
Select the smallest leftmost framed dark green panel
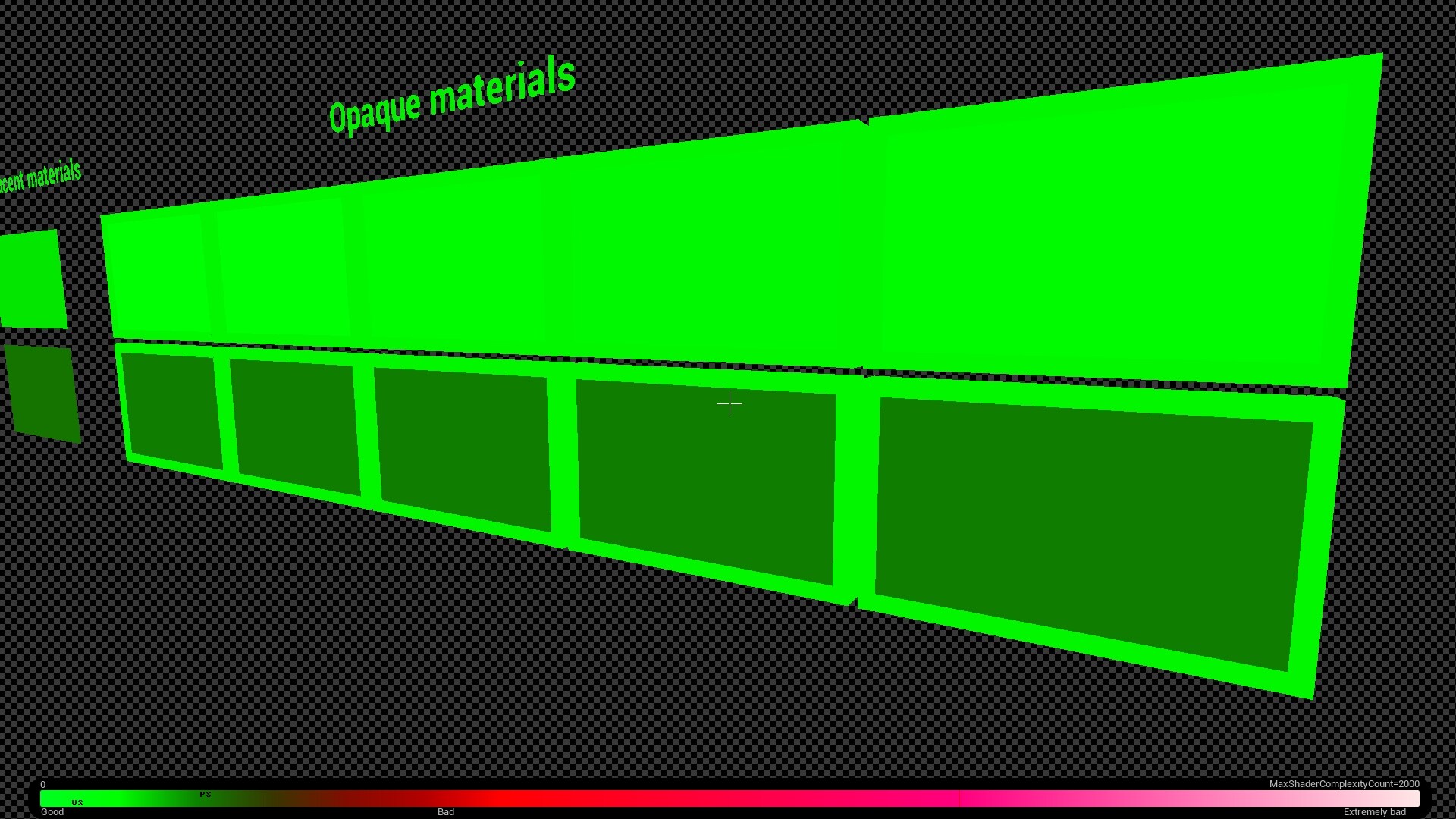coord(172,409)
